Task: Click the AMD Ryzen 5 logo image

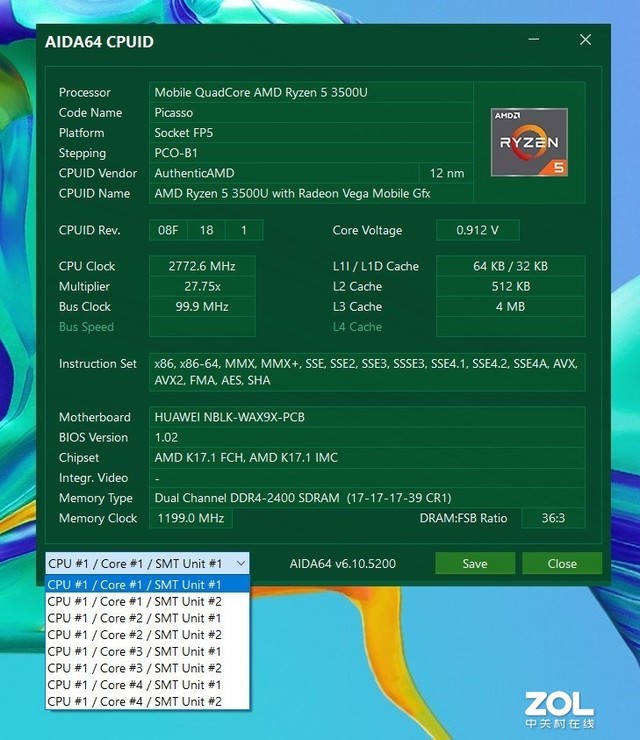Action: pyautogui.click(x=529, y=142)
